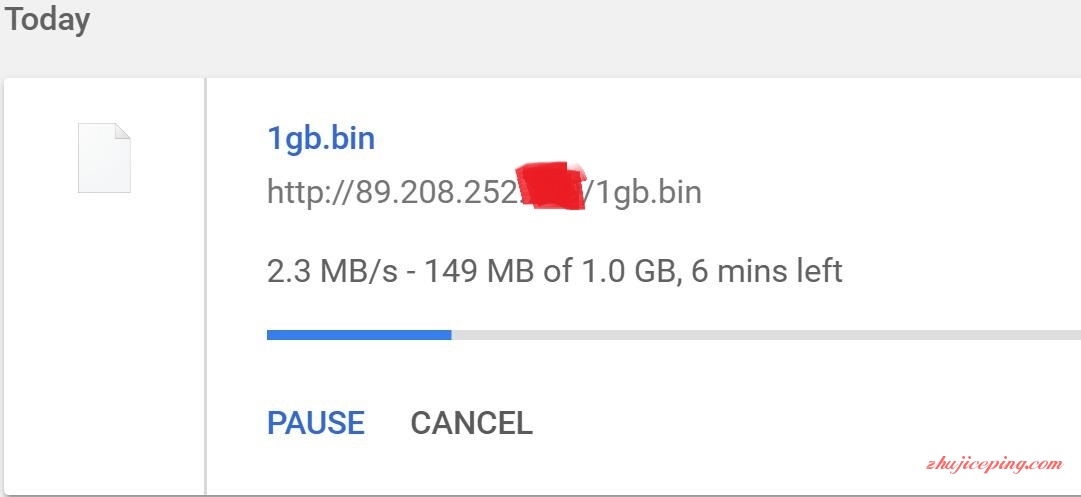The image size is (1081, 497).
Task: Click empty space right of the CANCEL button
Action: [x=800, y=423]
